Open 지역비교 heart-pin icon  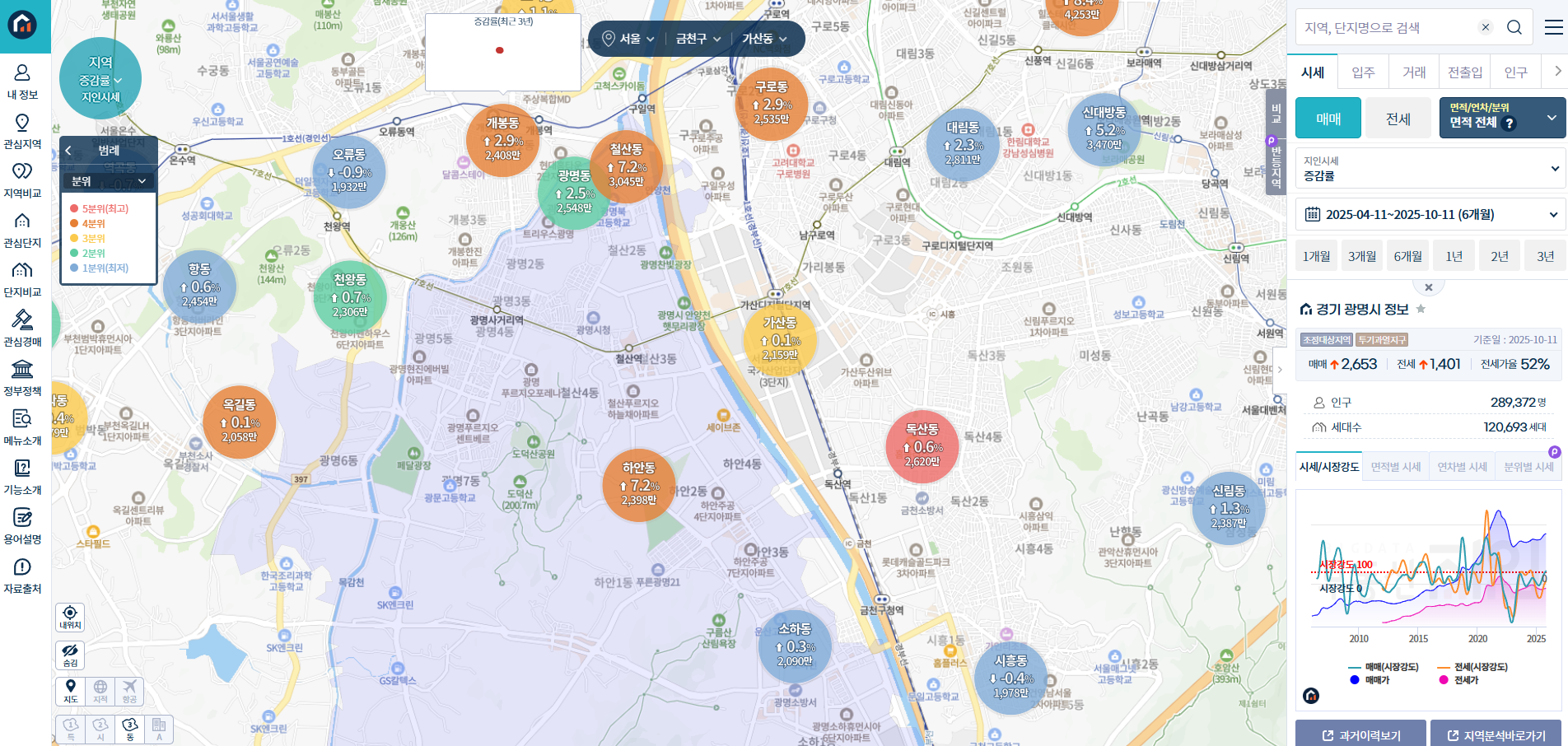22,171
